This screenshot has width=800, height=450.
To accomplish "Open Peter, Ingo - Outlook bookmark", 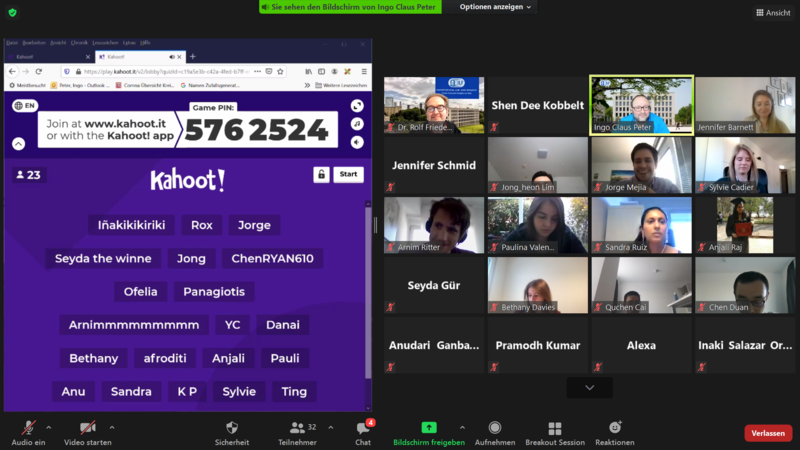I will coord(80,85).
